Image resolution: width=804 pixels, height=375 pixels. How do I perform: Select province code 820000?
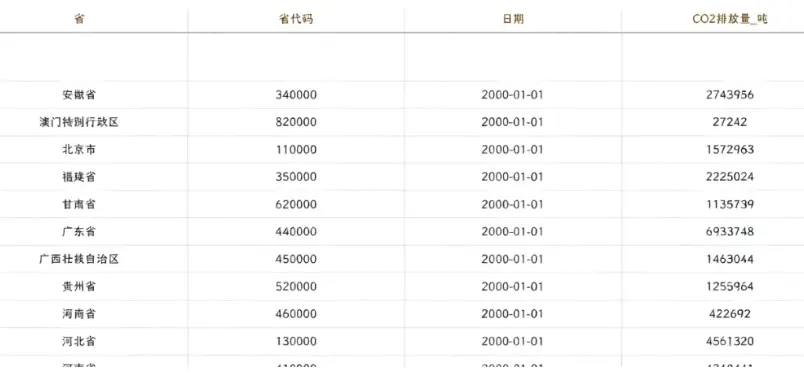click(296, 122)
